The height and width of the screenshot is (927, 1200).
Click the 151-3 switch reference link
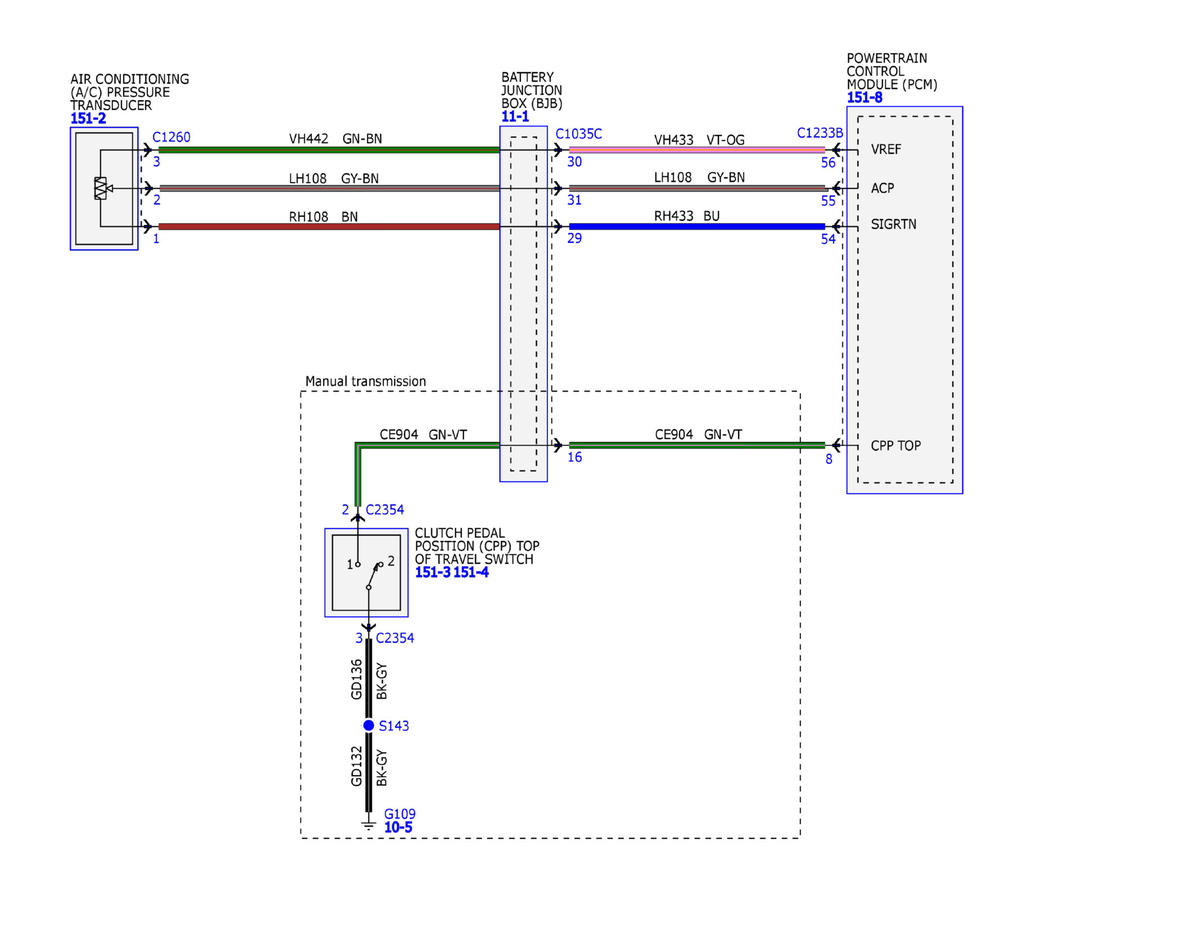[432, 573]
